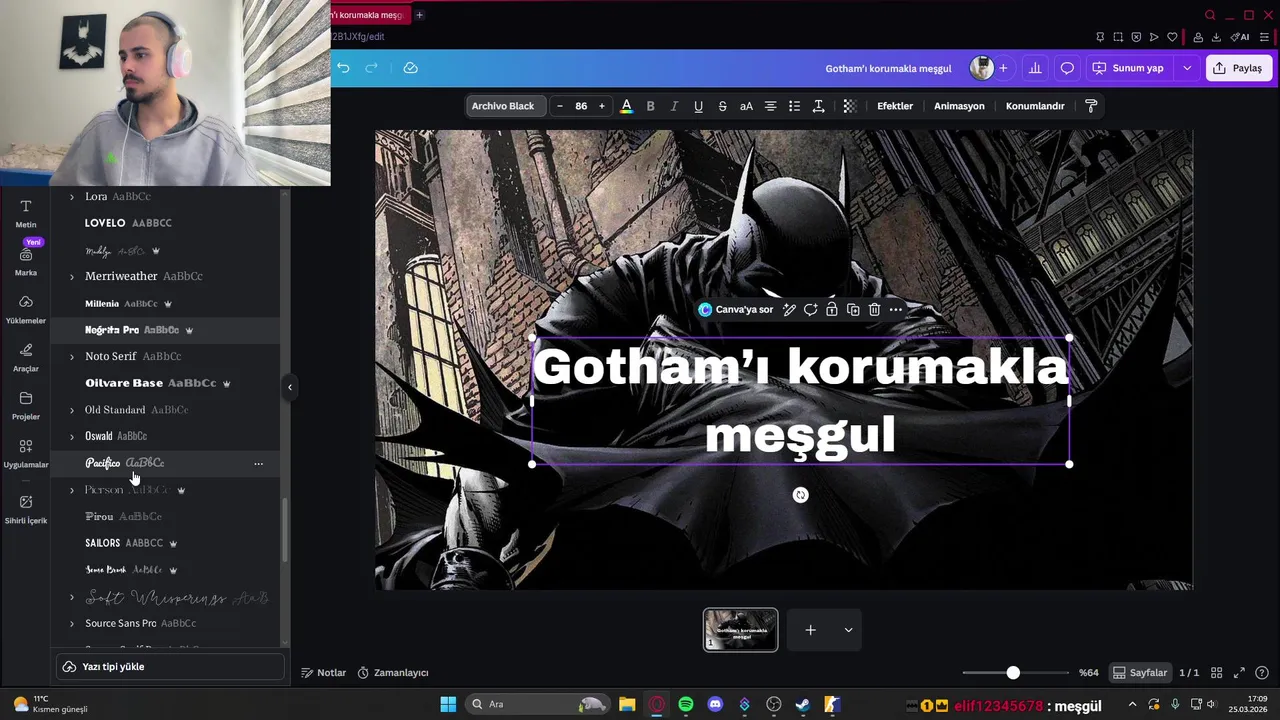Toggle strikethrough formatting on the text

722,106
